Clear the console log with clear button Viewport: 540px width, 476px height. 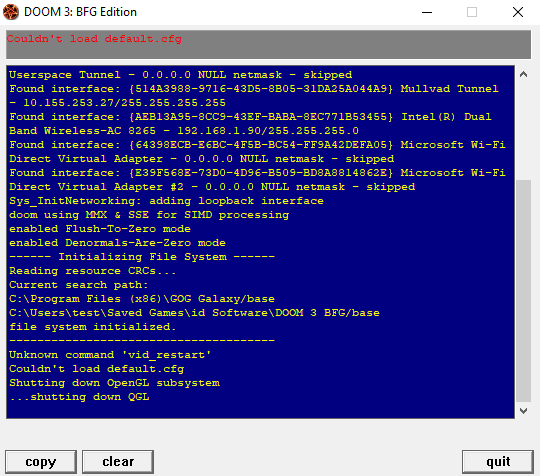118,462
